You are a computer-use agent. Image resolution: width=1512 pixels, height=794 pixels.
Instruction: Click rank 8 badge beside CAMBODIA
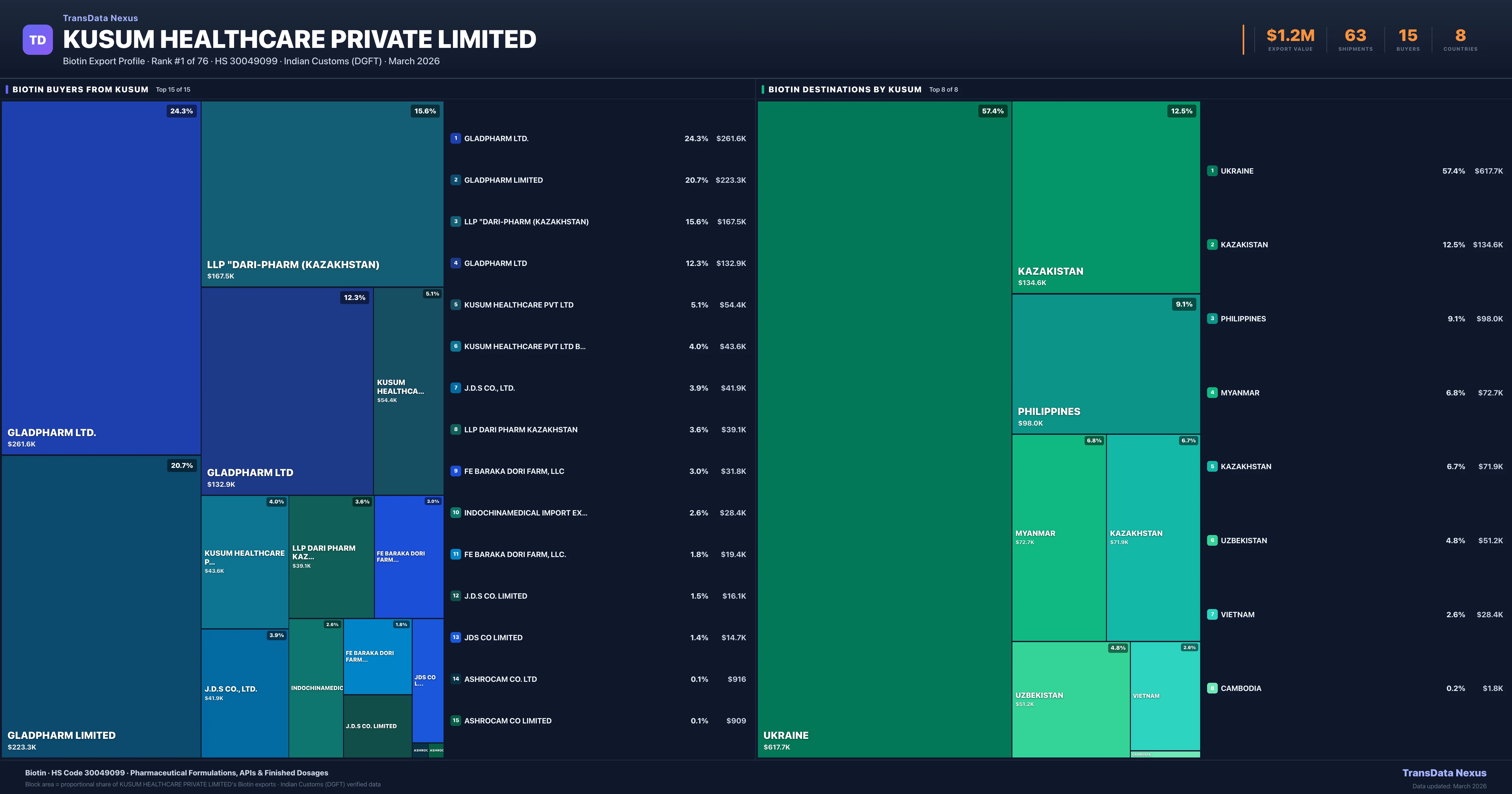pos(1212,688)
